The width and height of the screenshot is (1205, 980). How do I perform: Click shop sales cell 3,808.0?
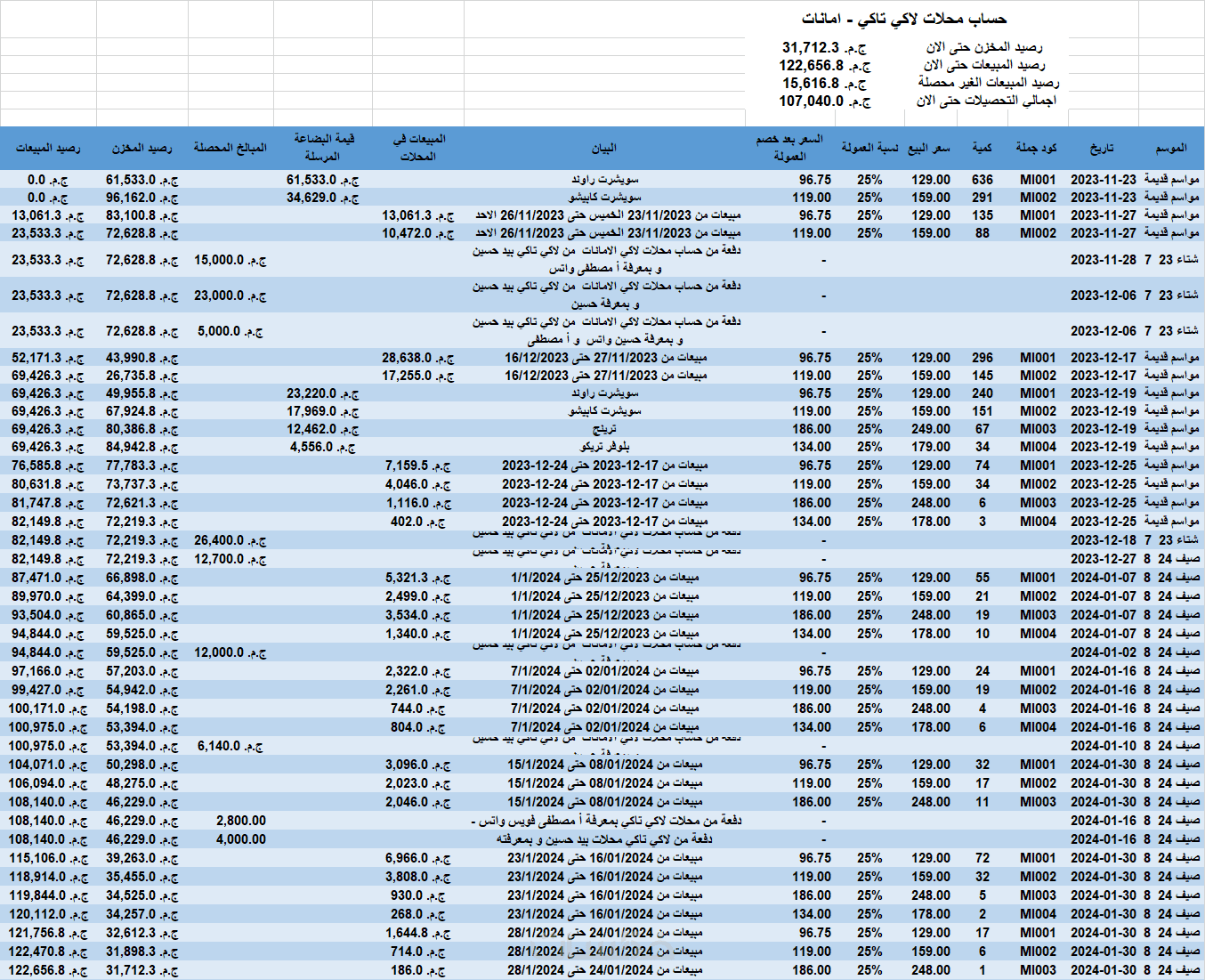click(x=418, y=876)
